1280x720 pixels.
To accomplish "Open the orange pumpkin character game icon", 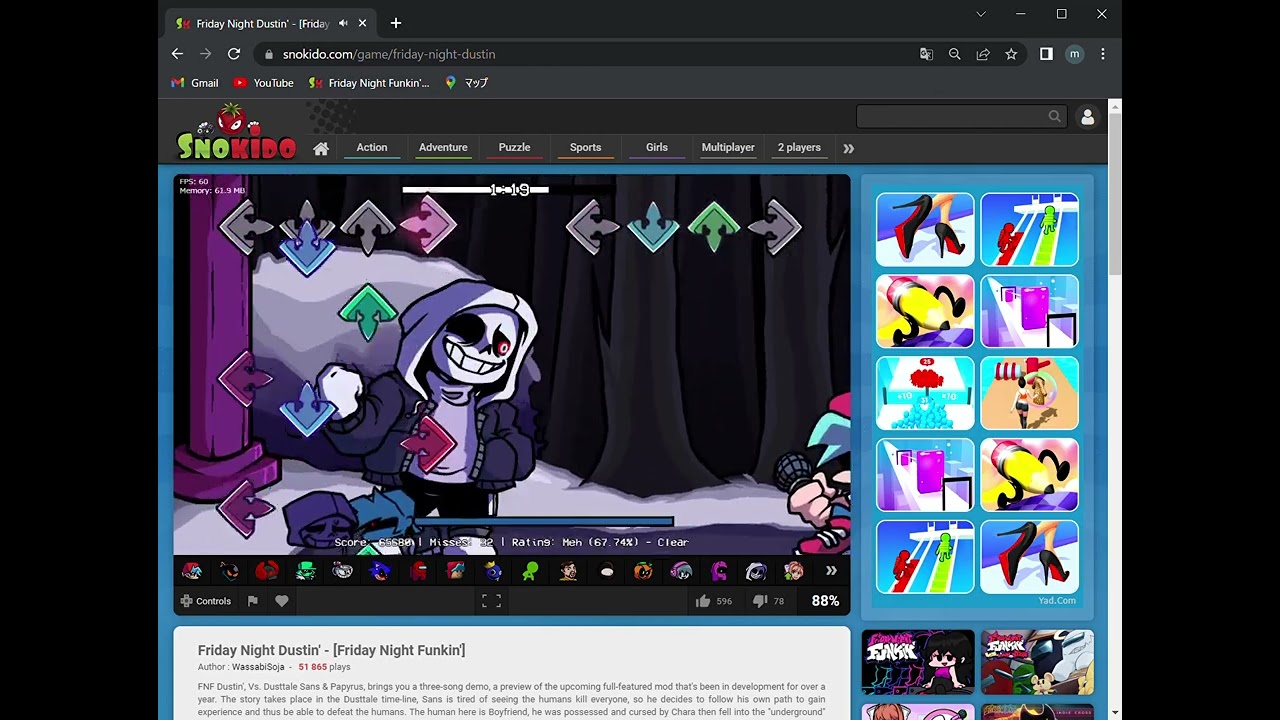I will (x=643, y=571).
